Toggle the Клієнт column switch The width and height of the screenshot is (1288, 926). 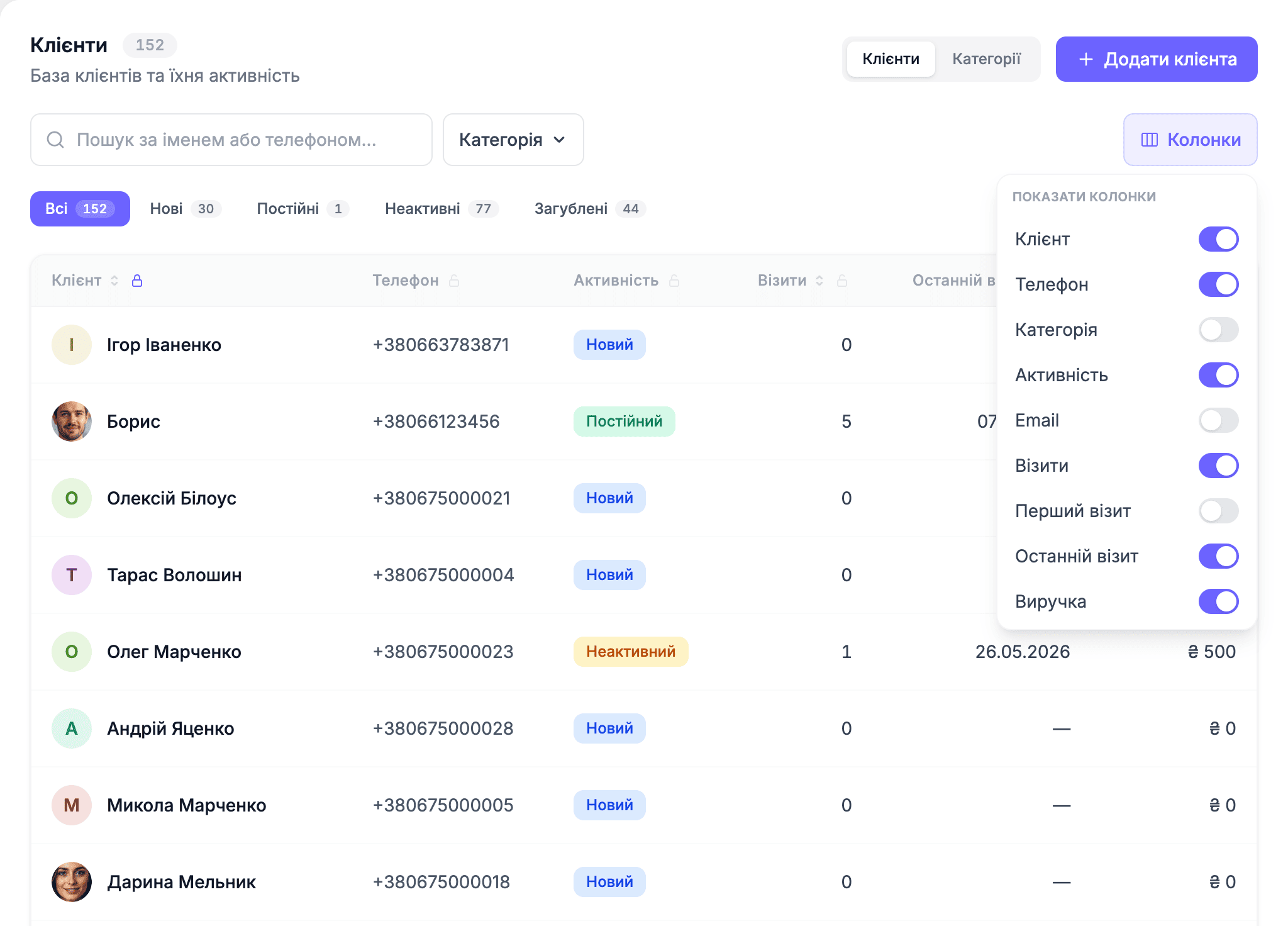click(x=1218, y=239)
